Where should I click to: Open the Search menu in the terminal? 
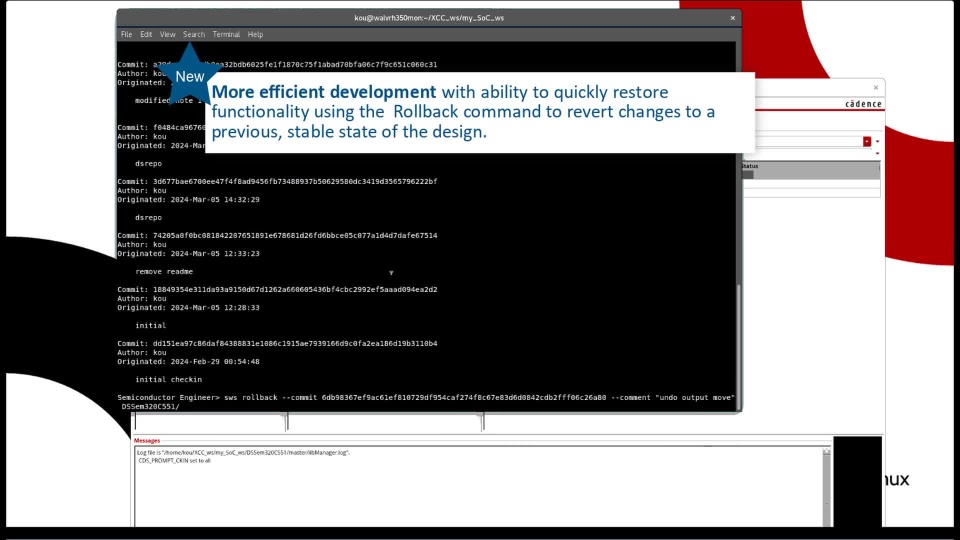click(193, 34)
